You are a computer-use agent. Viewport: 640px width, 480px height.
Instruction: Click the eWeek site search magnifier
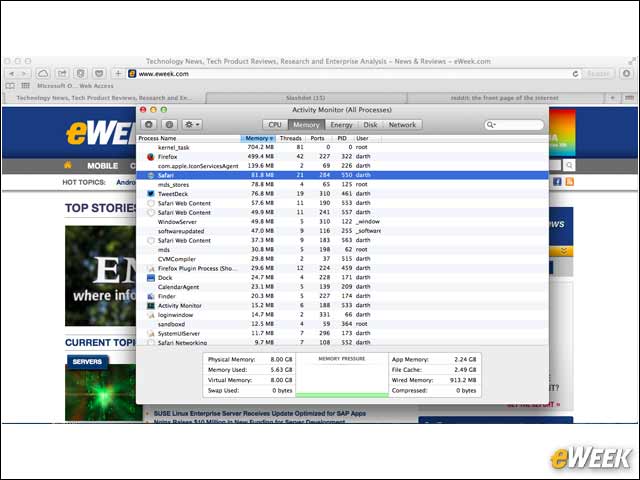pos(569,165)
